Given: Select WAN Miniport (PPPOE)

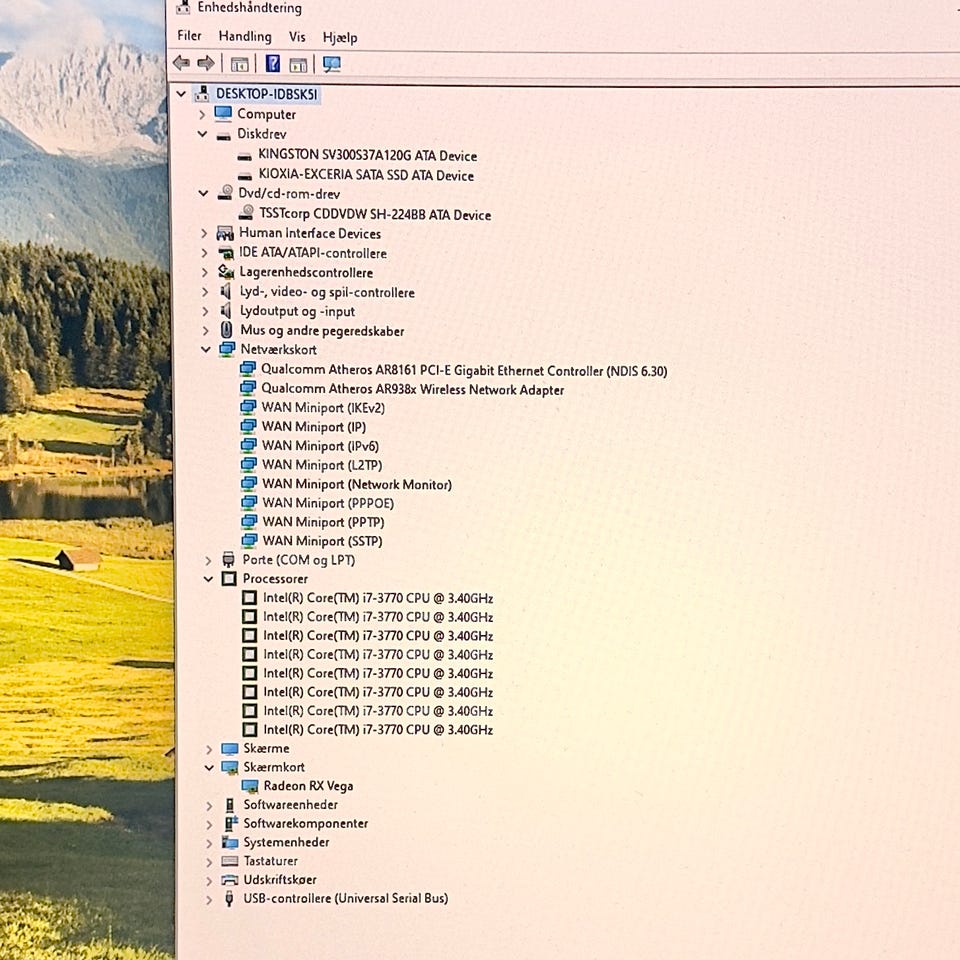Looking at the screenshot, I should pyautogui.click(x=328, y=503).
